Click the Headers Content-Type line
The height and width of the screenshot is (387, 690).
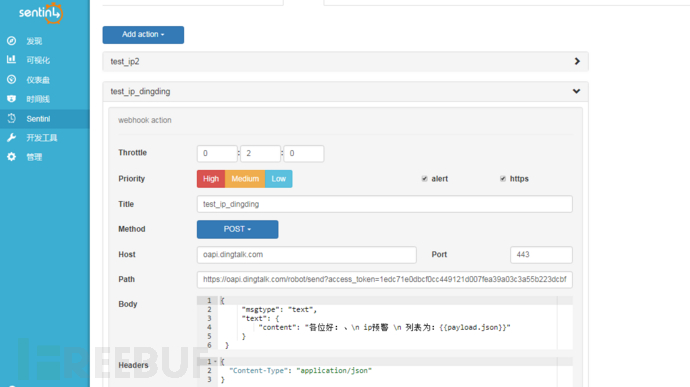(x=300, y=370)
